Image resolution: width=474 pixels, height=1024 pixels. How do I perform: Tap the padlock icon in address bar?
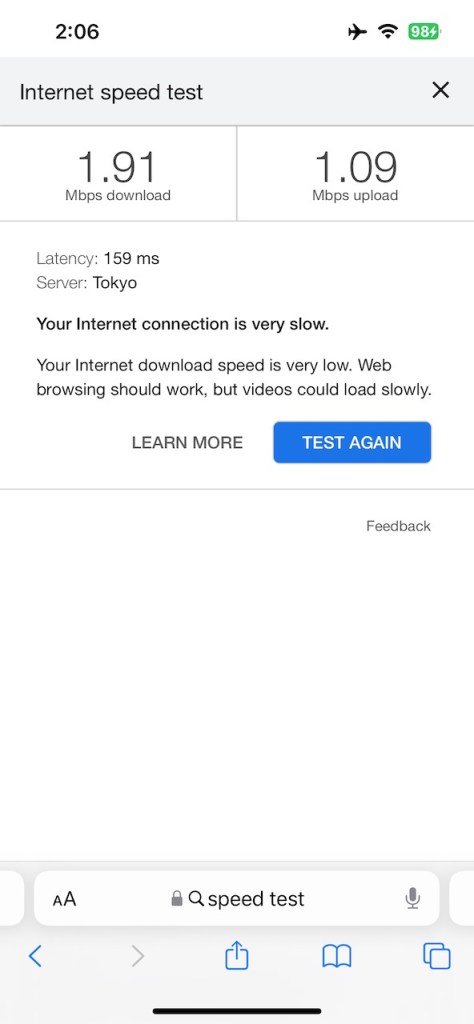pos(176,899)
